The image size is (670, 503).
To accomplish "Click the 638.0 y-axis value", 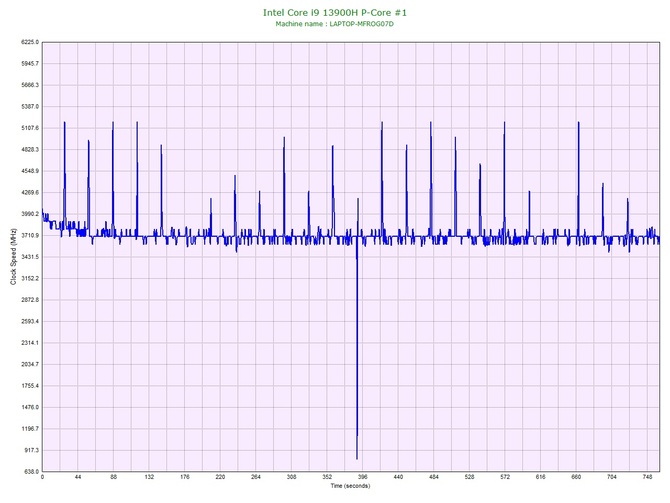I will (31, 472).
